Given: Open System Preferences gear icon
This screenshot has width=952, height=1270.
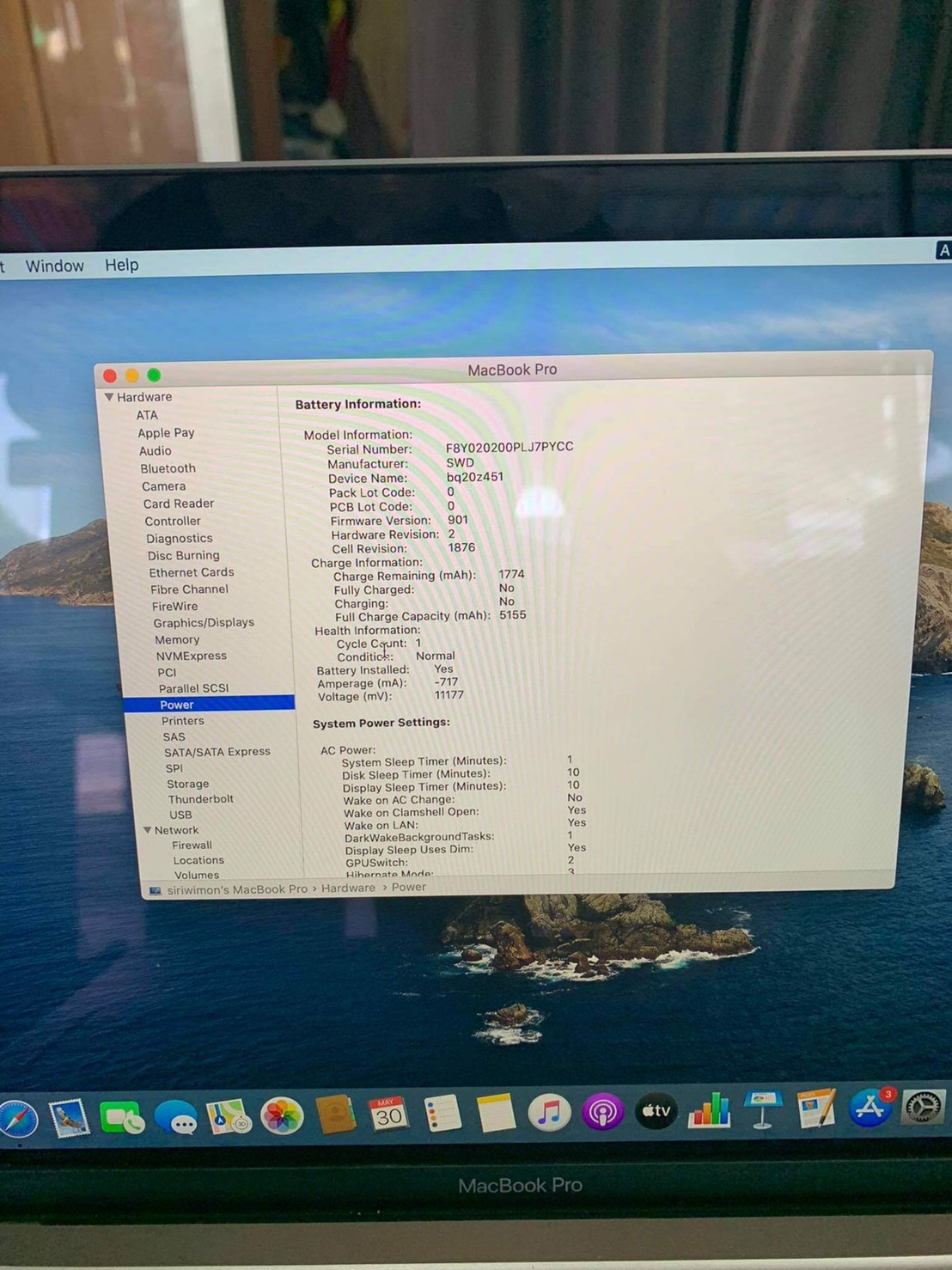Looking at the screenshot, I should 924,1107.
